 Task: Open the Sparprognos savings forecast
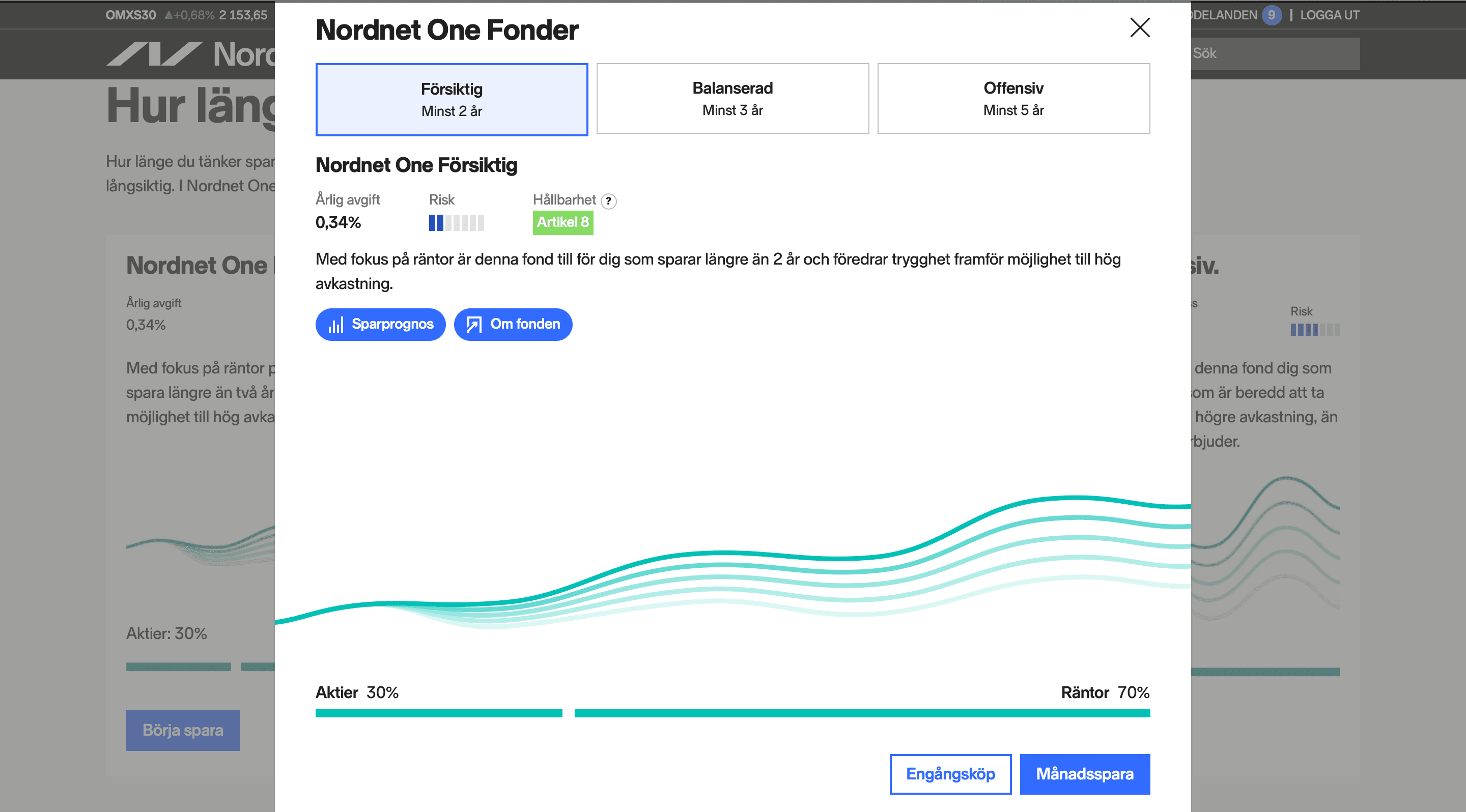pos(392,324)
